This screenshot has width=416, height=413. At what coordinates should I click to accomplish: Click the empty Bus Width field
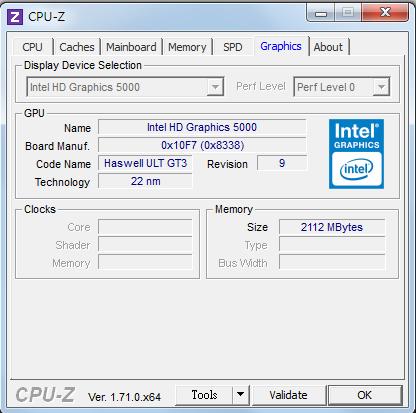tap(332, 263)
